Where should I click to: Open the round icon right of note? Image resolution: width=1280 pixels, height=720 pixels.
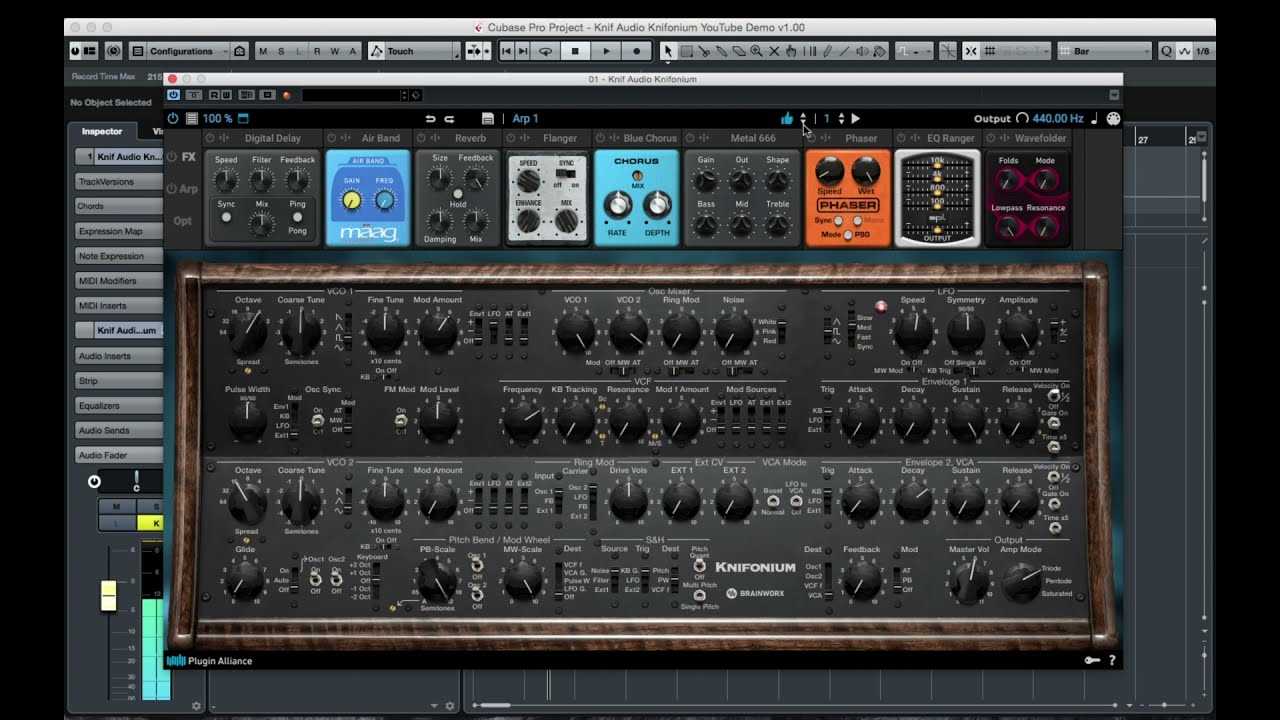click(x=1113, y=118)
